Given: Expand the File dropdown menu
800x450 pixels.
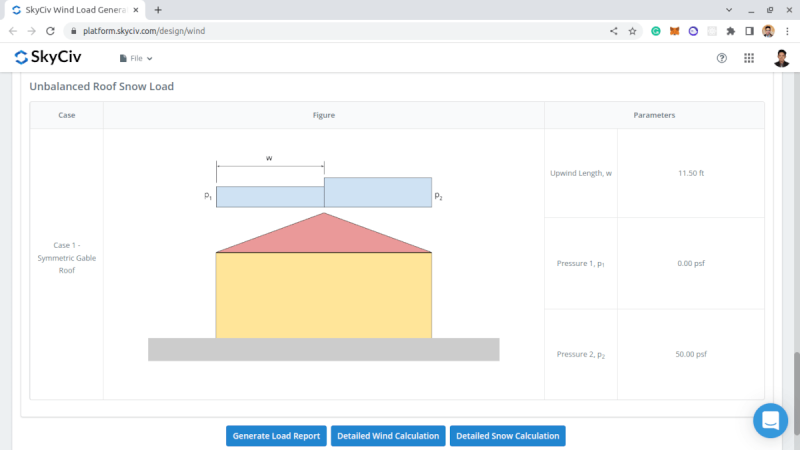Looking at the screenshot, I should tap(136, 58).
